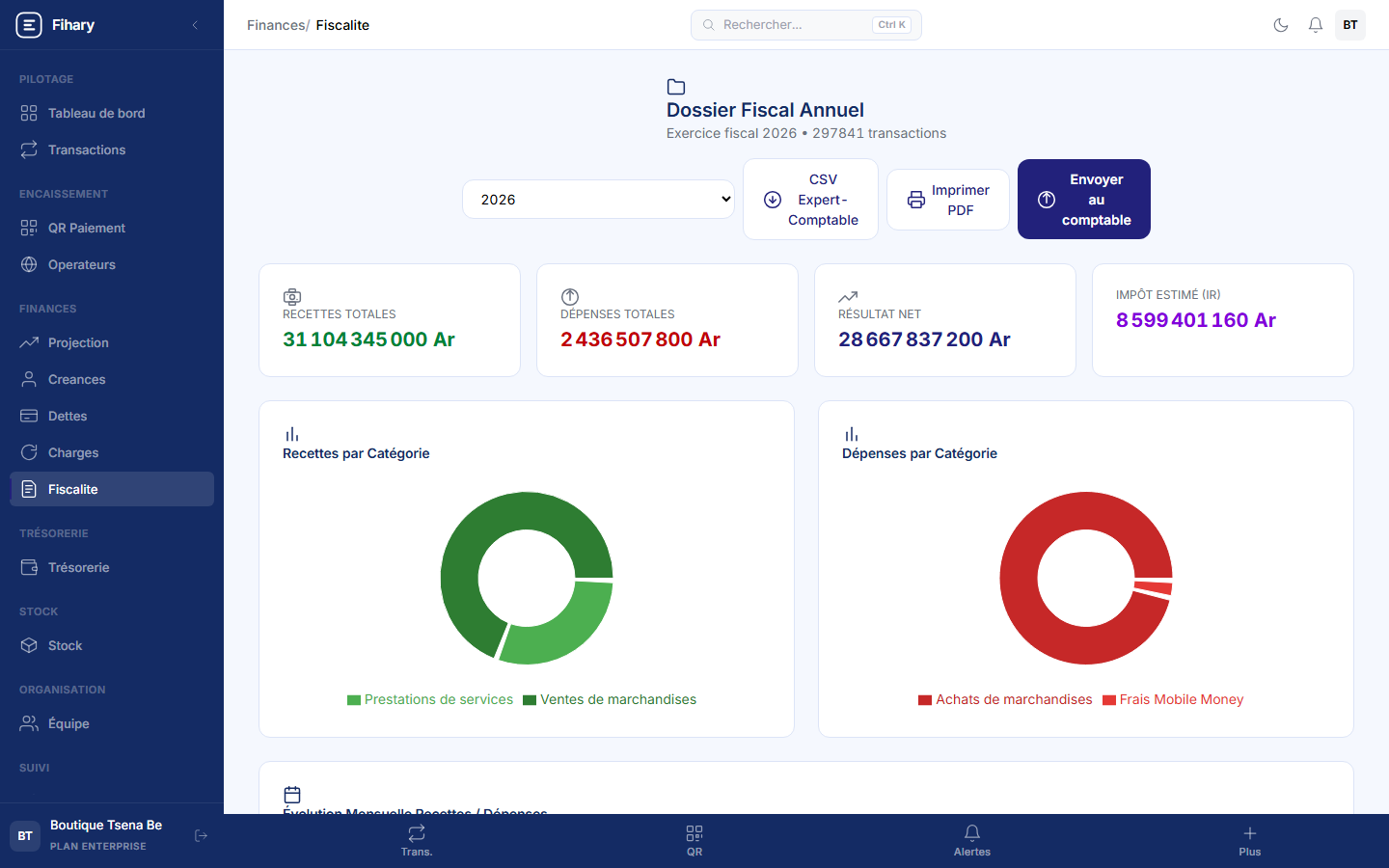Open Creances section
1389x868 pixels.
click(x=112, y=379)
